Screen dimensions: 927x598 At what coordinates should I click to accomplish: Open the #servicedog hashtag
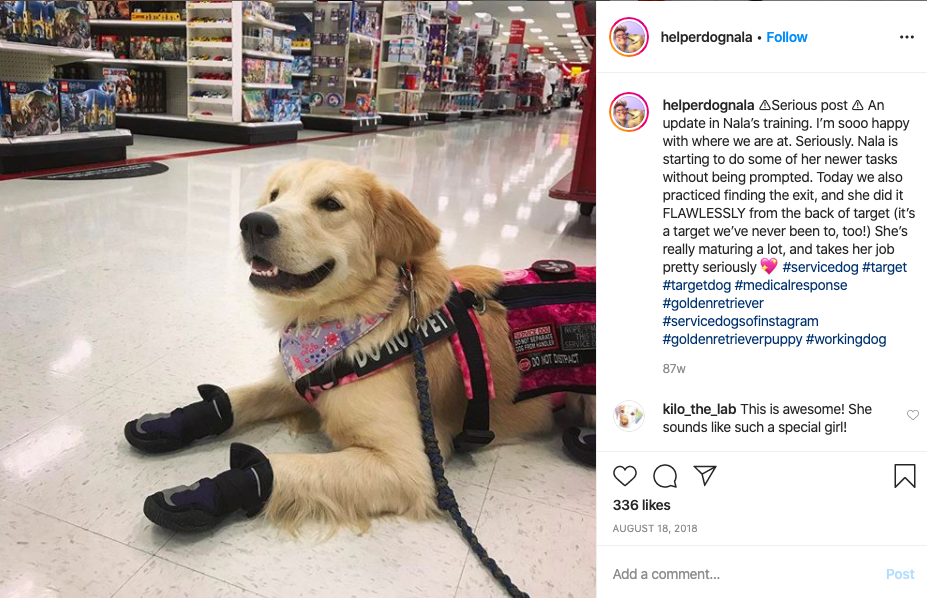[x=820, y=267]
